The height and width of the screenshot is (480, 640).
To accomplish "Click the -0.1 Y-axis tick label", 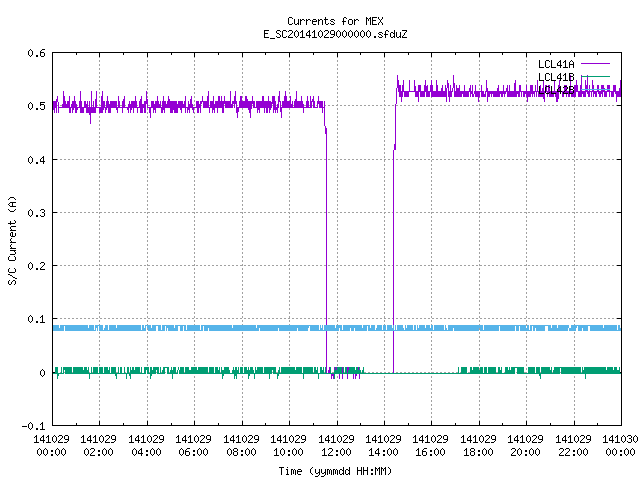I will [x=33, y=426].
